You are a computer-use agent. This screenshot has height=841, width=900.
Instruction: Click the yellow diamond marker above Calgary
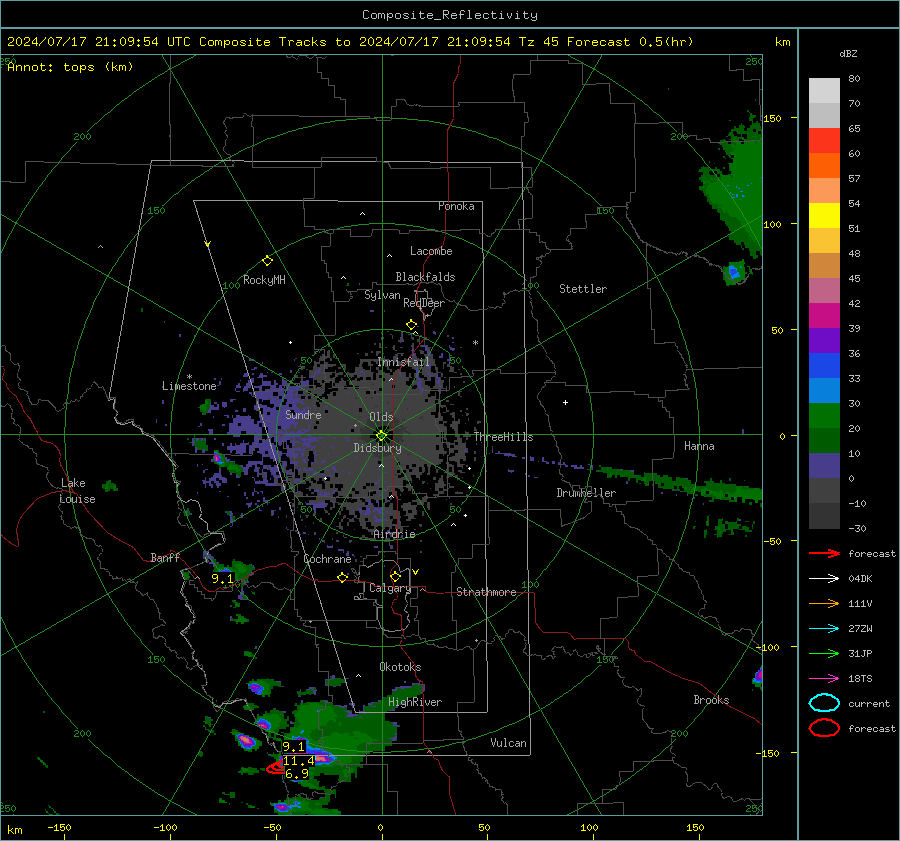point(395,576)
